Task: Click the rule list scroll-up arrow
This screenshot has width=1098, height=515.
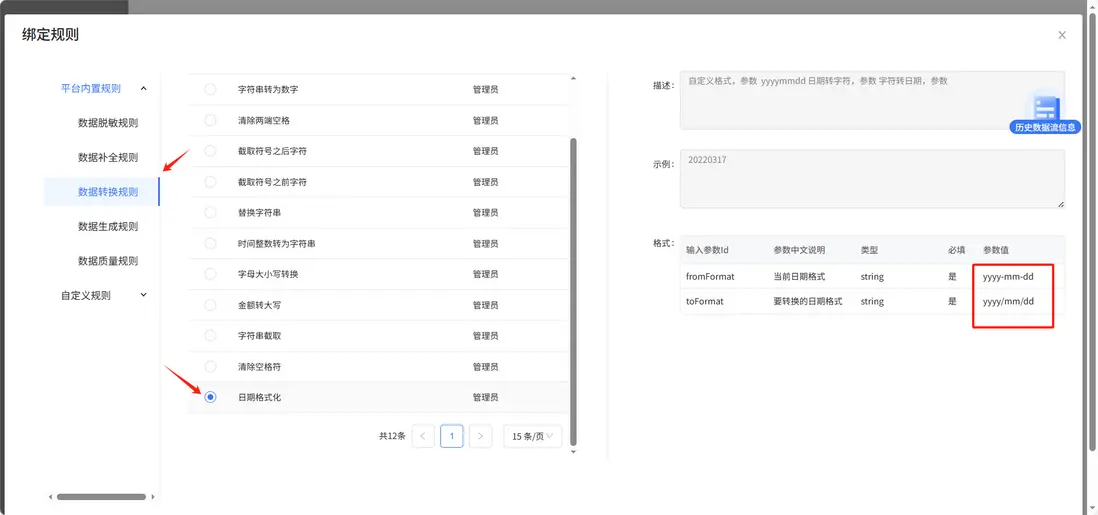Action: pyautogui.click(x=574, y=78)
